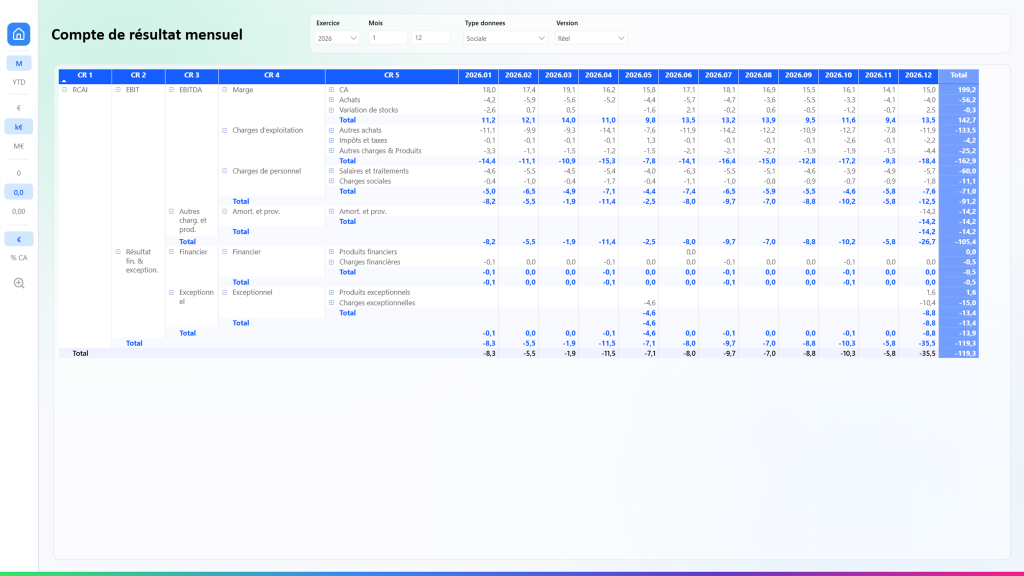The width and height of the screenshot is (1024, 576).
Task: Expand the CA row
Action: coord(332,89)
